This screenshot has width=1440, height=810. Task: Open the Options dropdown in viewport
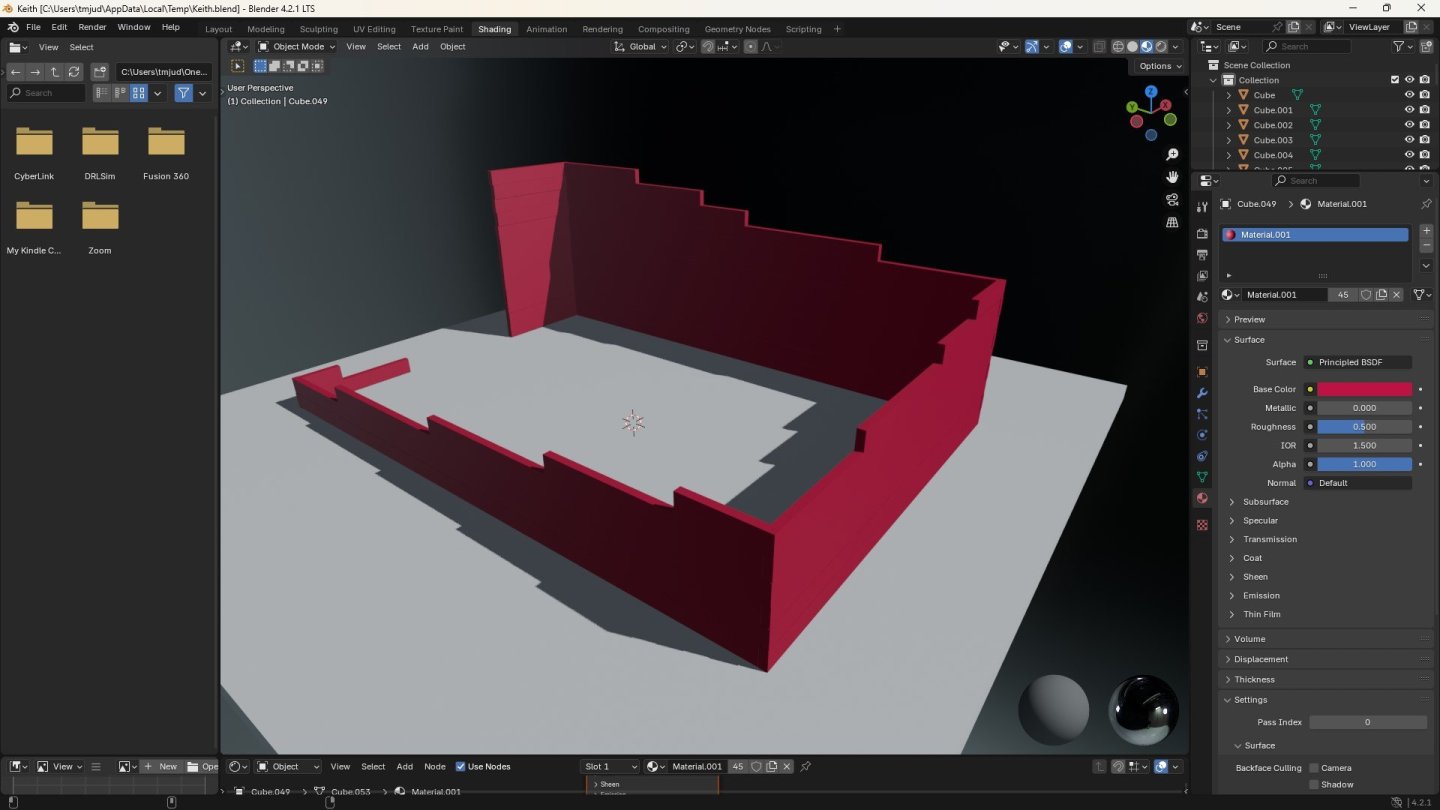pos(1160,66)
